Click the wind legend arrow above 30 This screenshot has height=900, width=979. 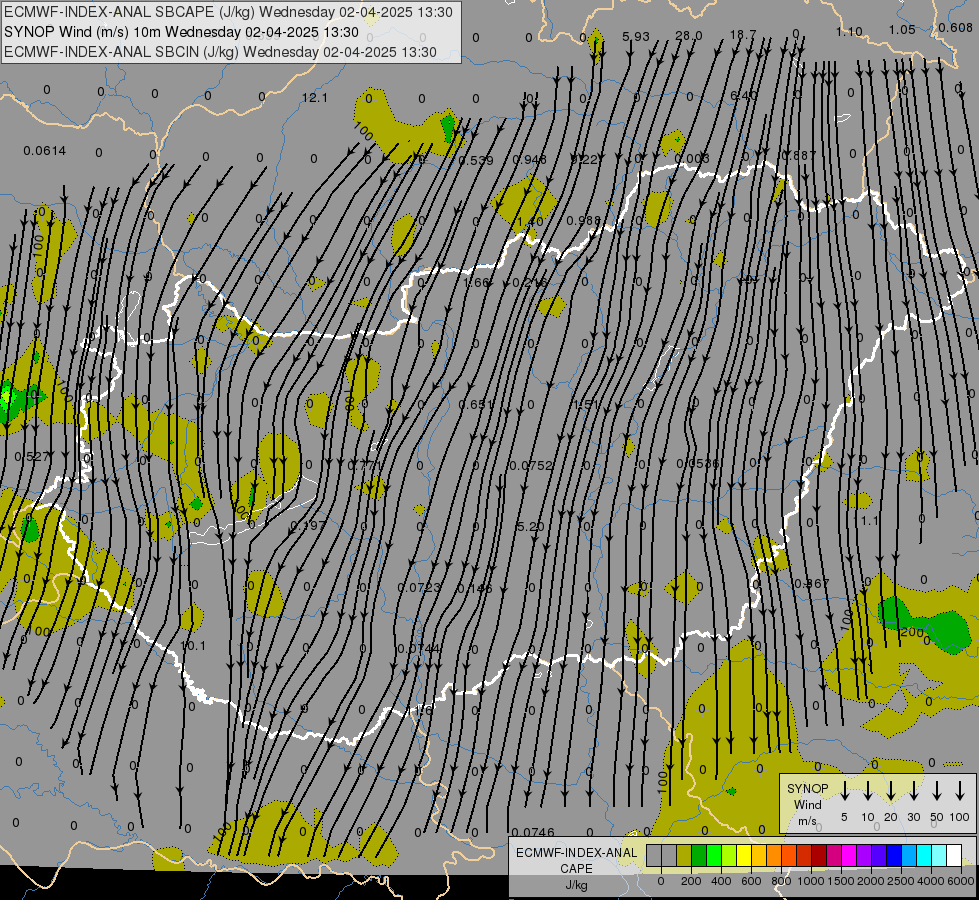point(914,791)
